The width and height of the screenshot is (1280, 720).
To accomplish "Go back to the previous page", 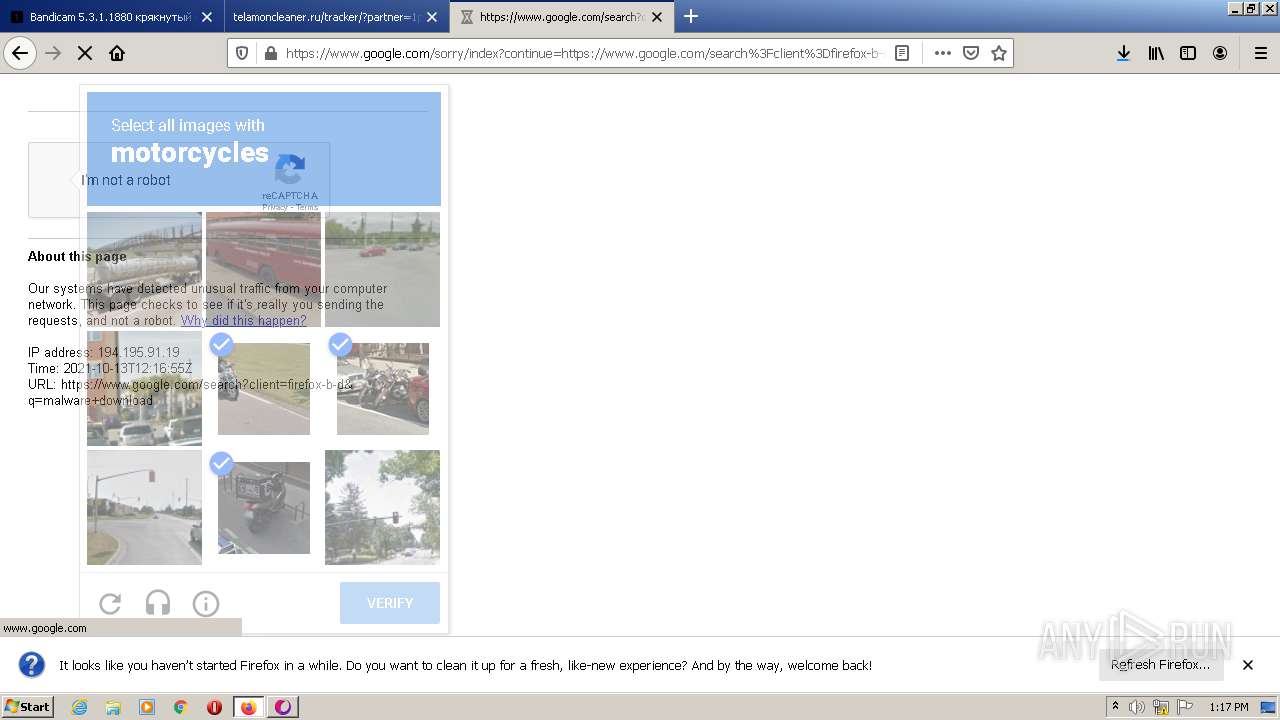I will tap(20, 53).
